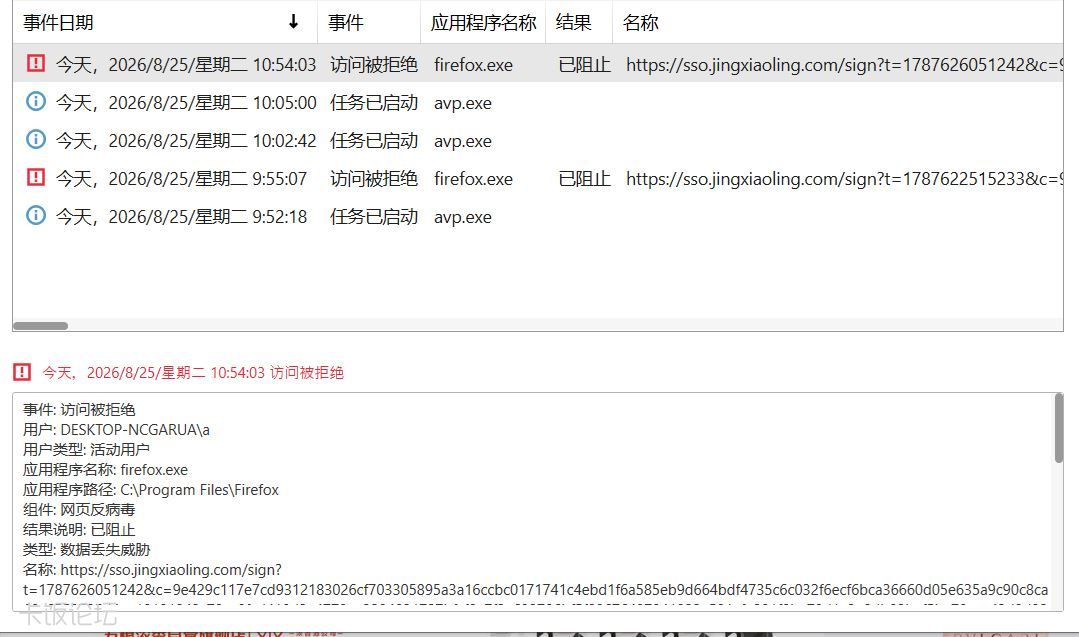Image resolution: width=1079 pixels, height=637 pixels.
Task: Select the event dated 9:52:18
Action: [x=538, y=217]
